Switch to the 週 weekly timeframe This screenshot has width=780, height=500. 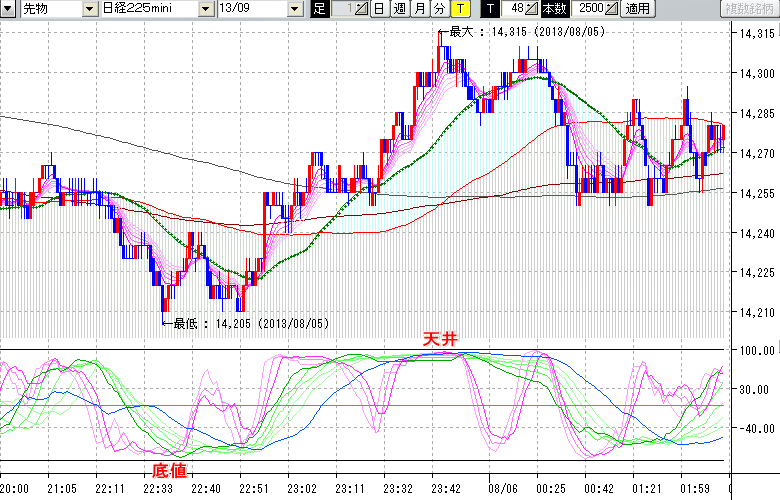point(399,9)
